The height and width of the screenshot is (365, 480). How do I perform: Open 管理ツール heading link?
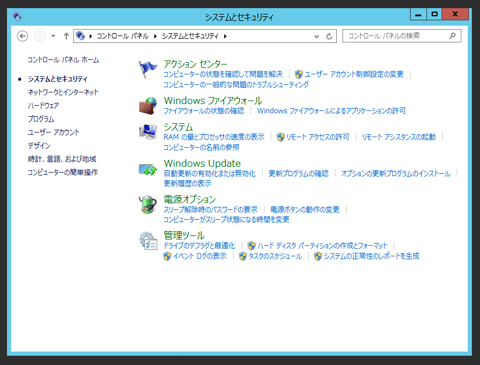pyautogui.click(x=184, y=235)
